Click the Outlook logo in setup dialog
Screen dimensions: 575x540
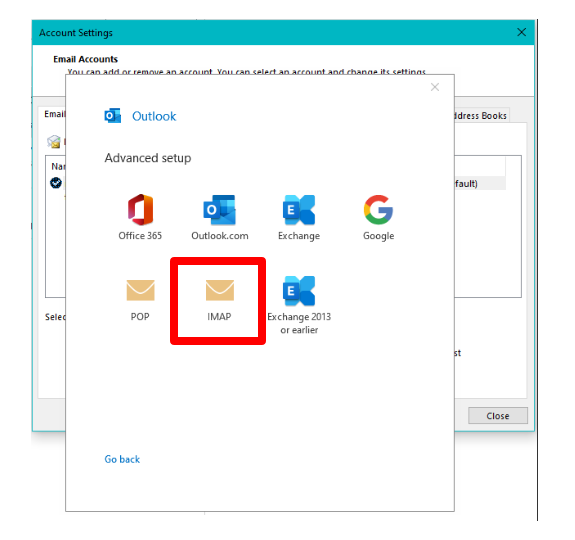113,116
